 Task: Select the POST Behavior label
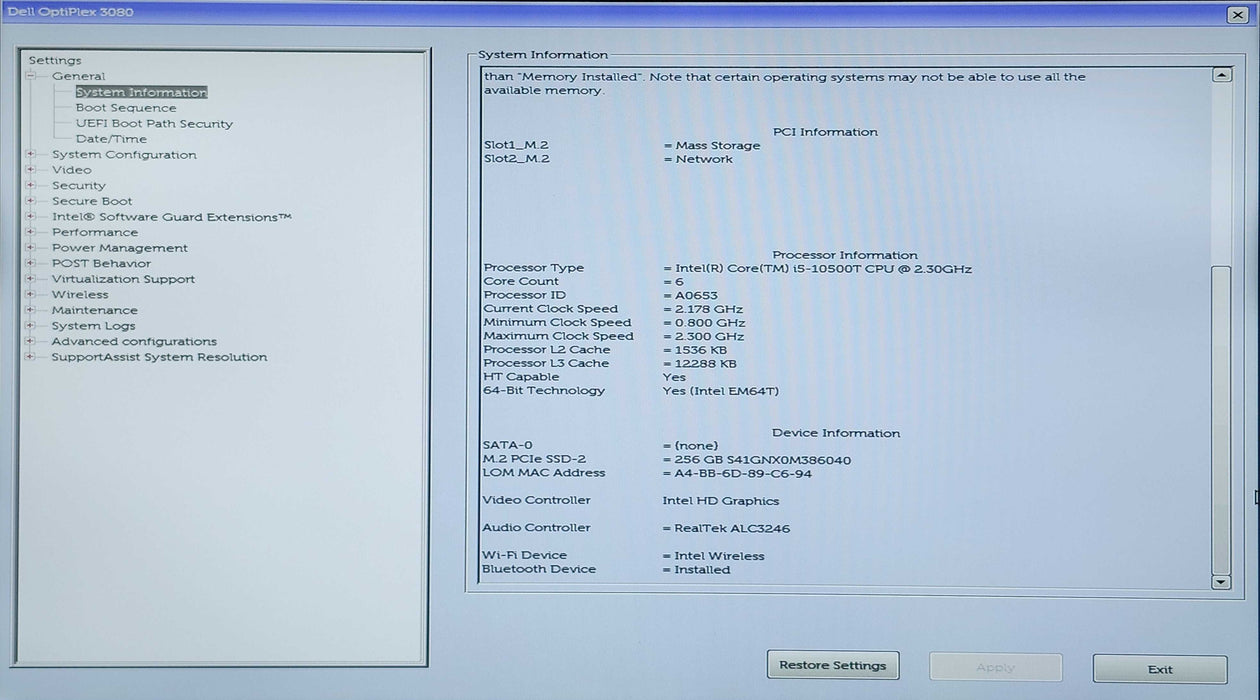[x=101, y=263]
